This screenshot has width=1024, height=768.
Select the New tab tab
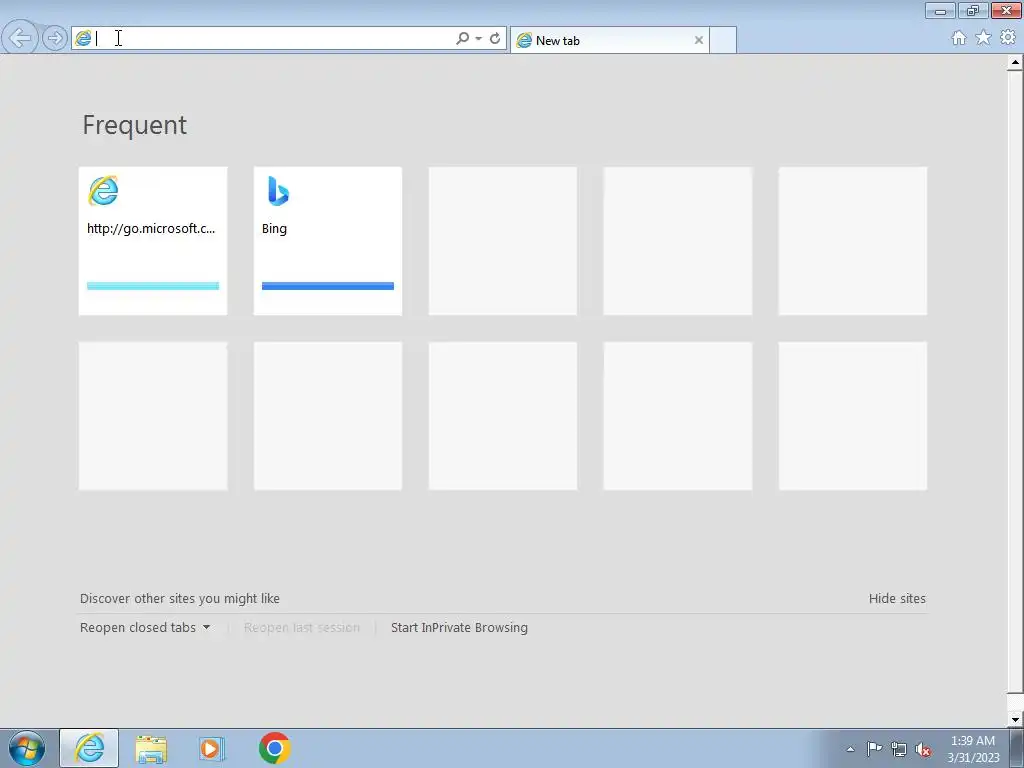[609, 40]
